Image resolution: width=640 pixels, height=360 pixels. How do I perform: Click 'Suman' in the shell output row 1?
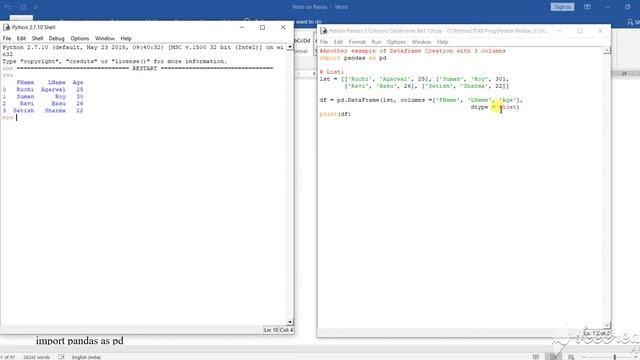coord(25,97)
